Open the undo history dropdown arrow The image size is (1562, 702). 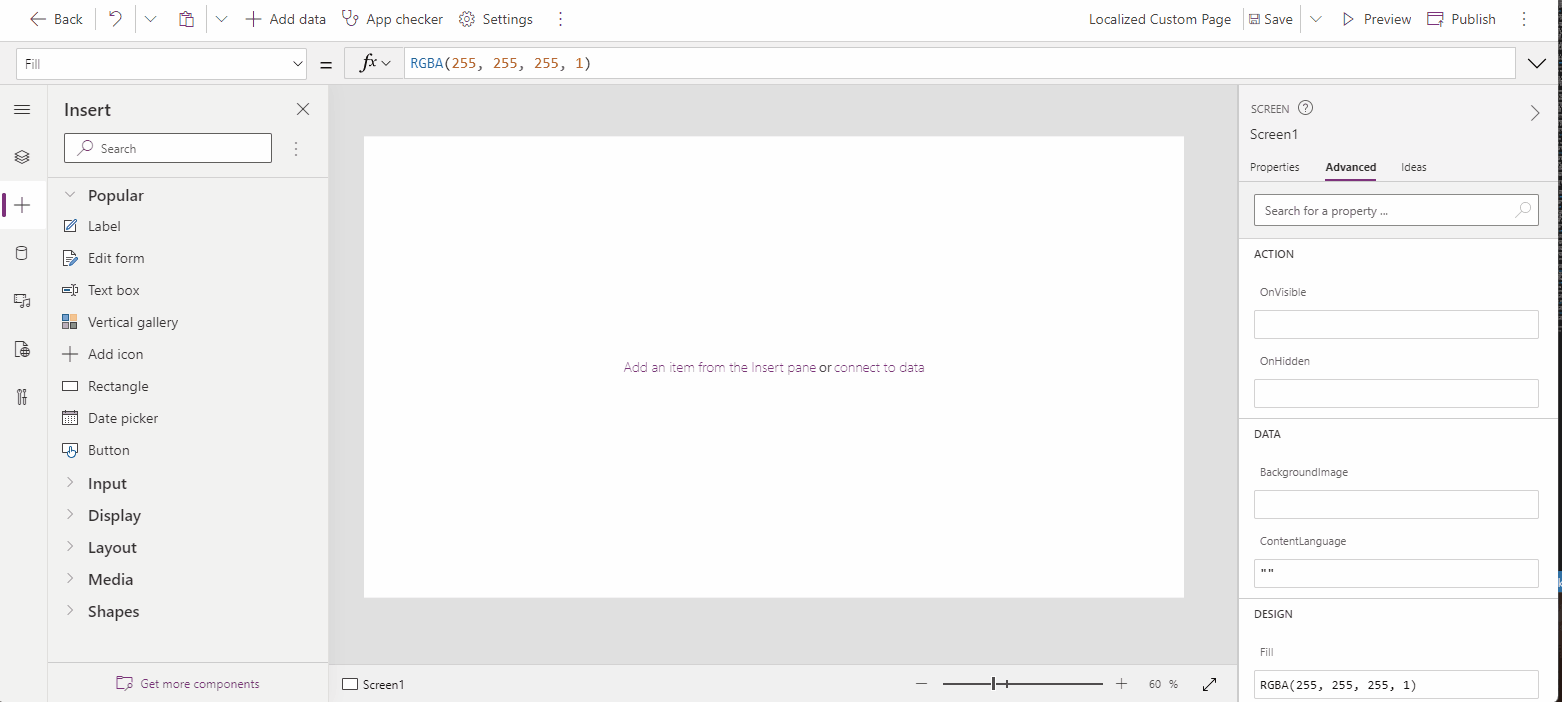(x=150, y=19)
